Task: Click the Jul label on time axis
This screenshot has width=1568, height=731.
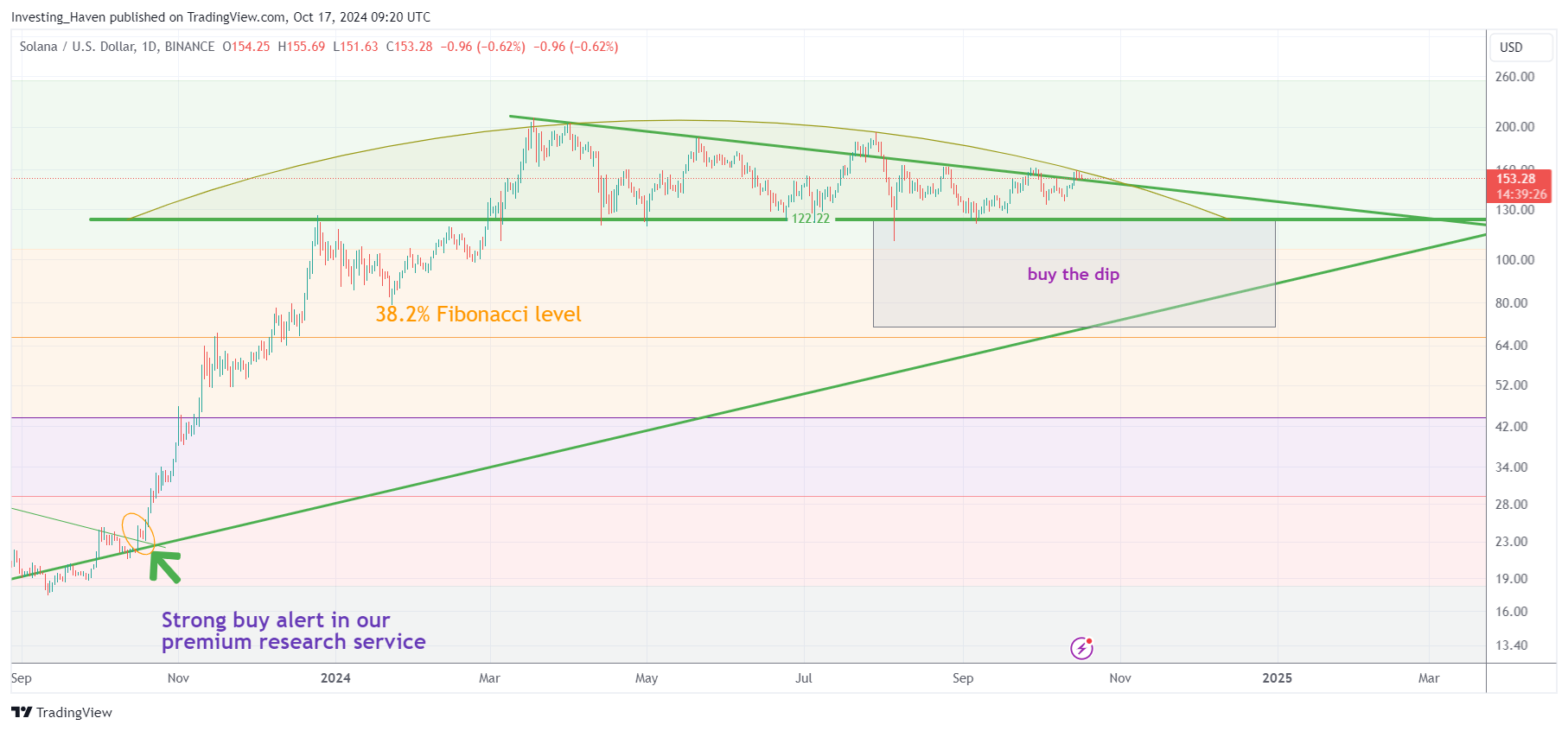Action: pos(804,678)
